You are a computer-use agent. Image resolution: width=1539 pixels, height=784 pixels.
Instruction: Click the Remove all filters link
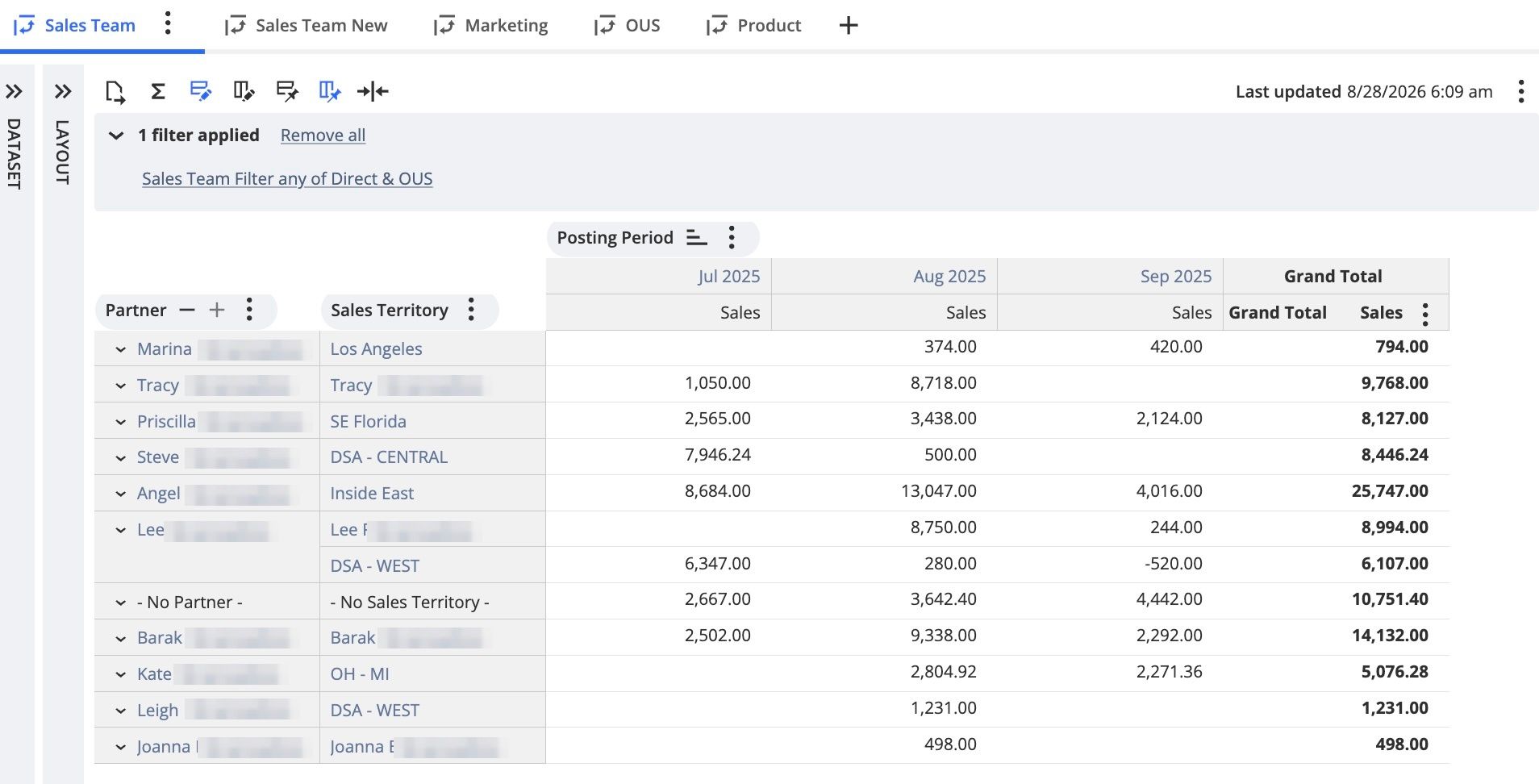tap(323, 136)
